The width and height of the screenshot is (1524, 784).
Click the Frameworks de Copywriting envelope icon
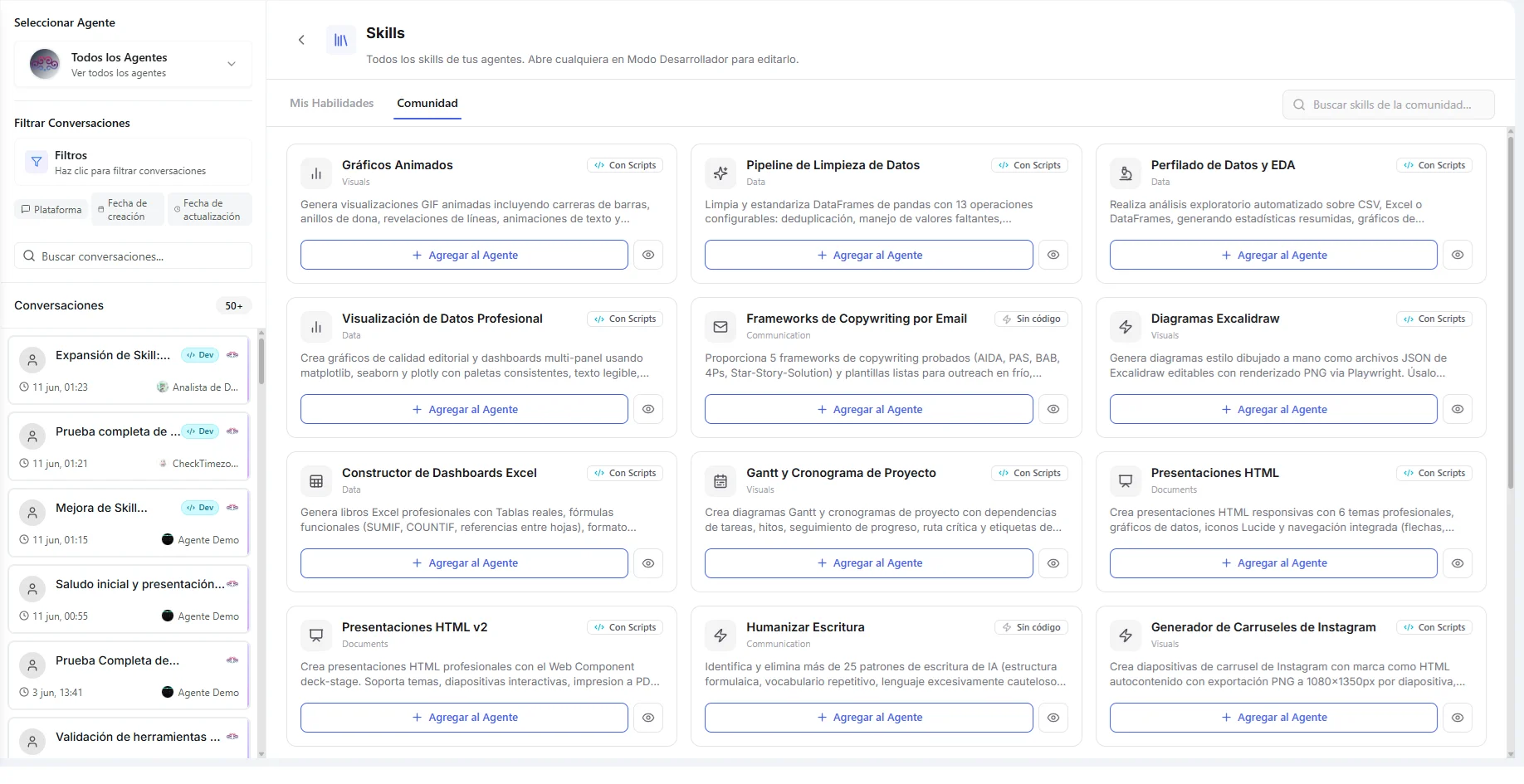click(x=720, y=327)
